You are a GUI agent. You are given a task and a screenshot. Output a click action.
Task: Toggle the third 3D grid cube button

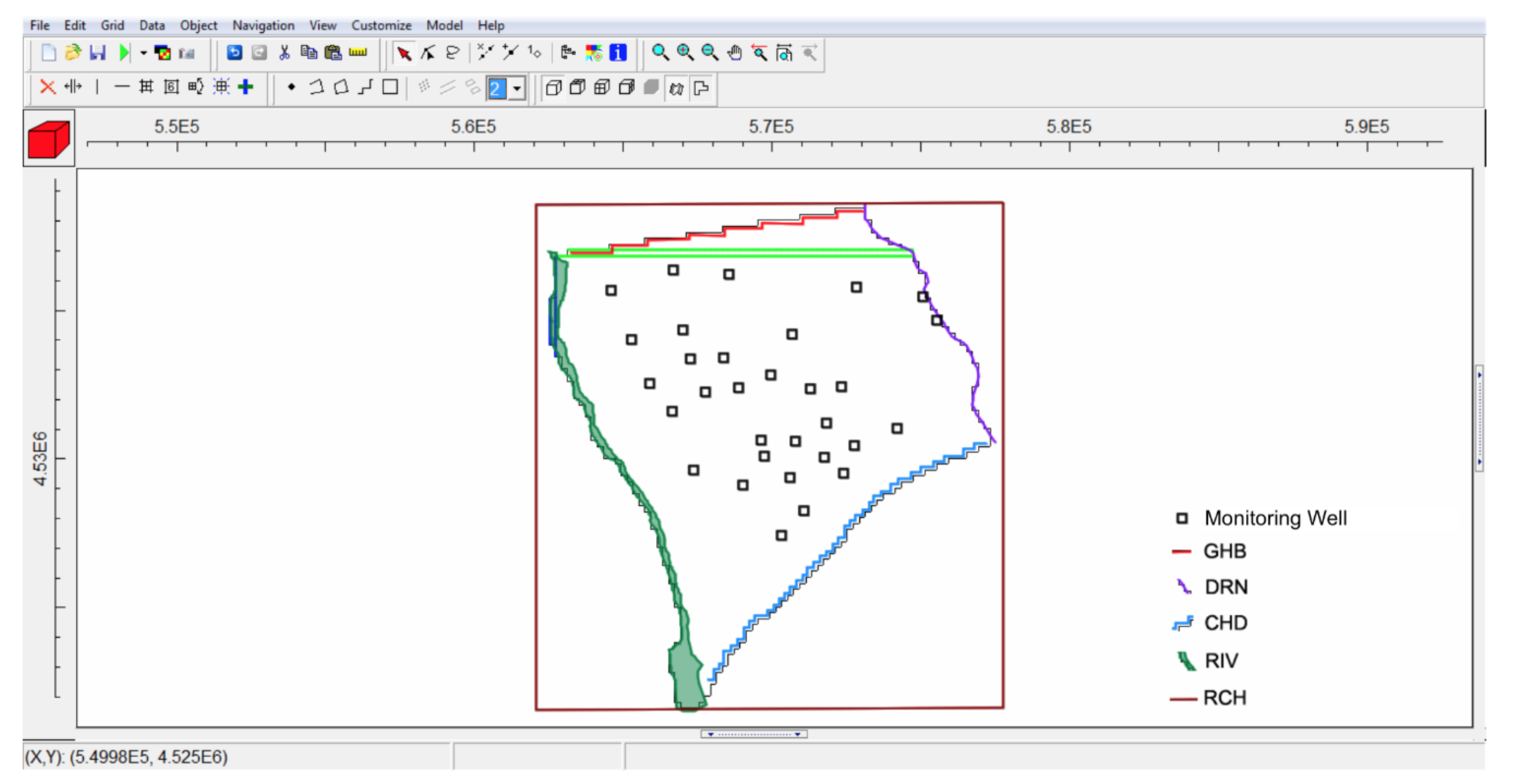click(x=602, y=87)
